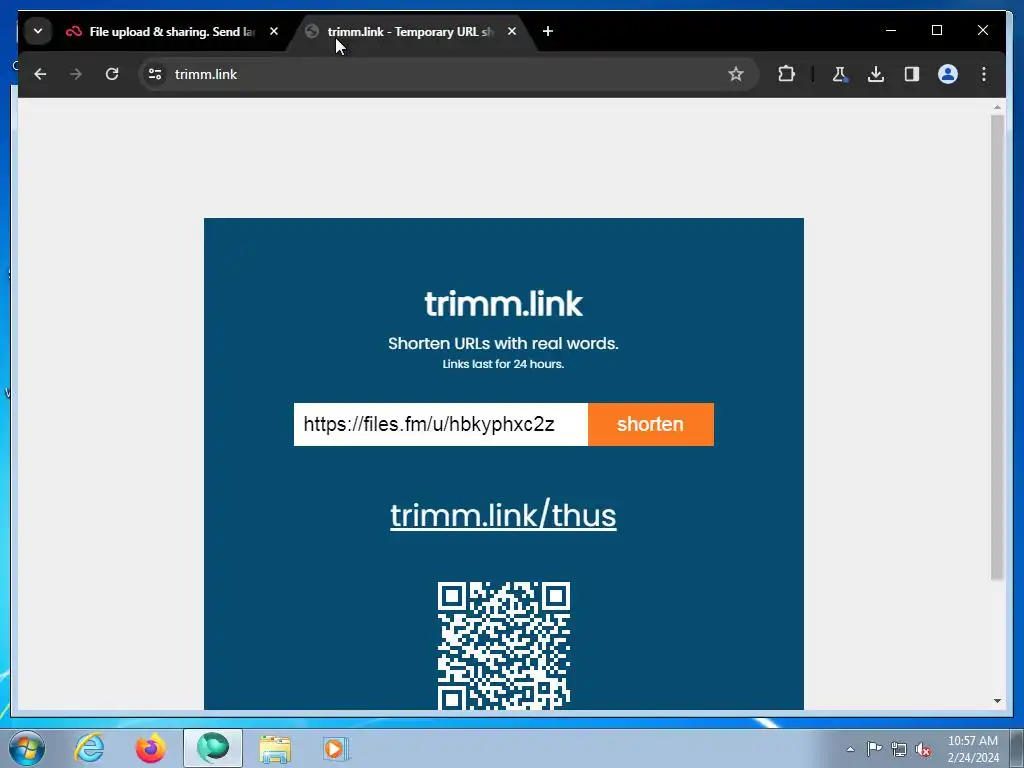This screenshot has width=1024, height=768.
Task: Open Chrome Labs flask icon
Action: point(840,74)
